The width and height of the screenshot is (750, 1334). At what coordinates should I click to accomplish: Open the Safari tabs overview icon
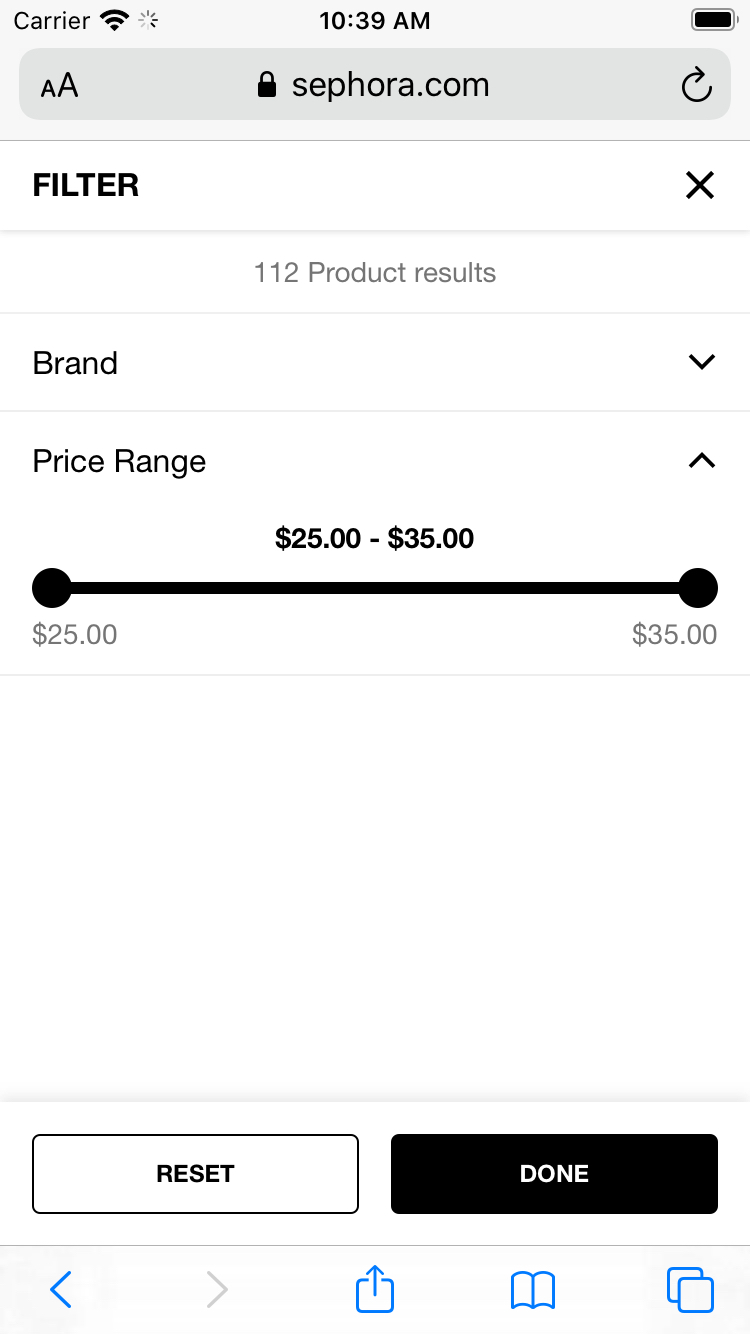pos(690,1289)
